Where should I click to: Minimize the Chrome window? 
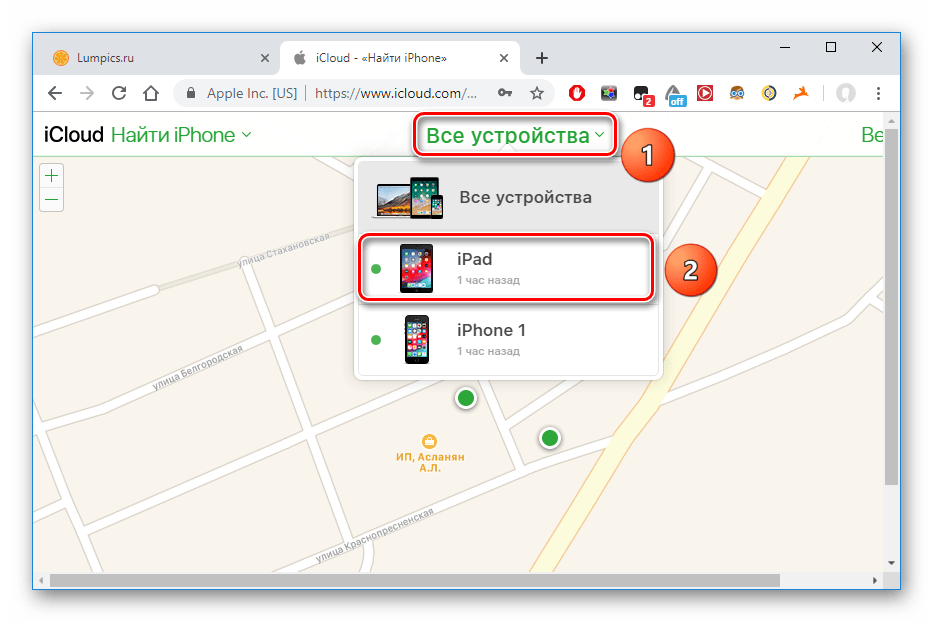click(785, 47)
